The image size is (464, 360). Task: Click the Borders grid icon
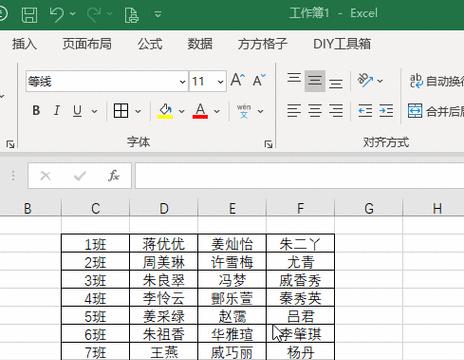[121, 111]
